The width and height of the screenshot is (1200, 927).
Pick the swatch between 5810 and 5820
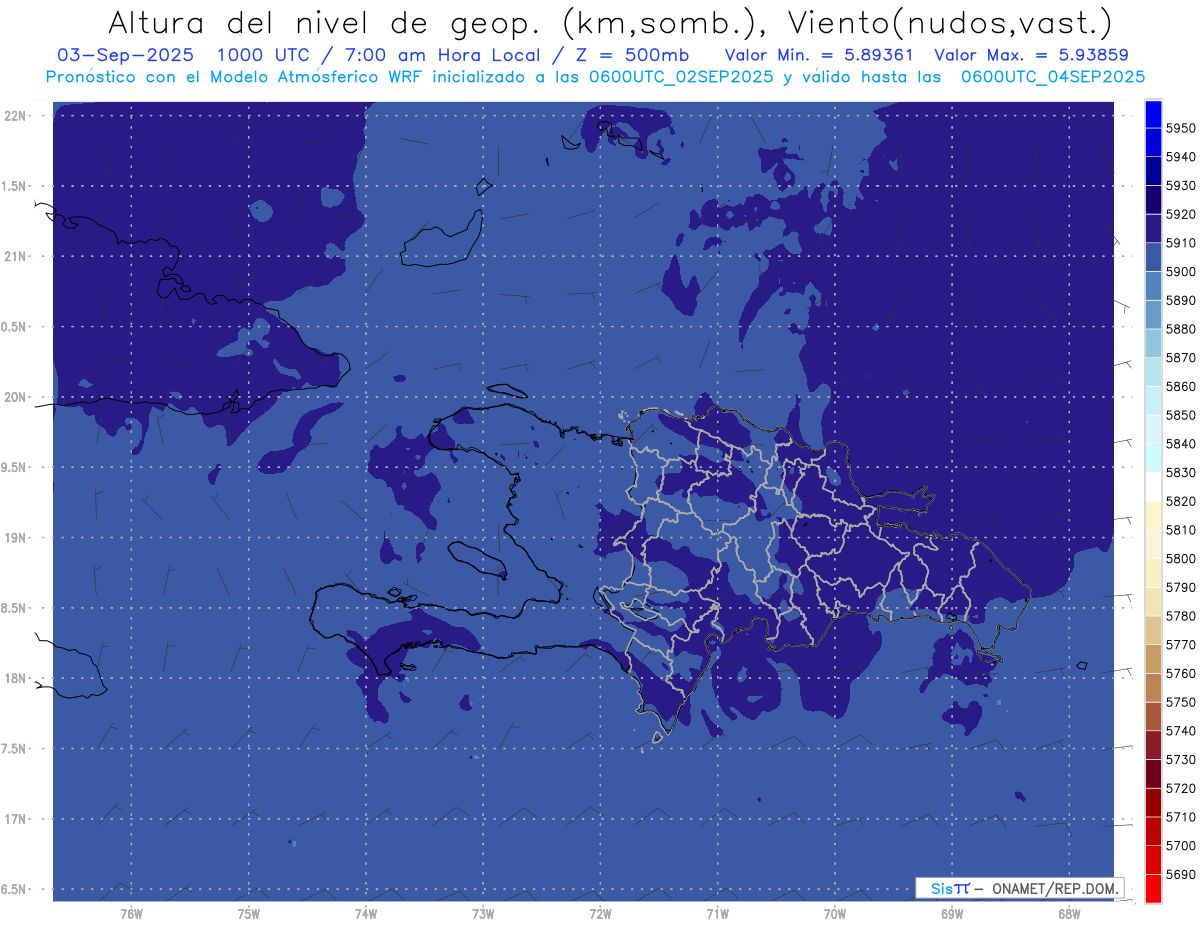(1153, 515)
